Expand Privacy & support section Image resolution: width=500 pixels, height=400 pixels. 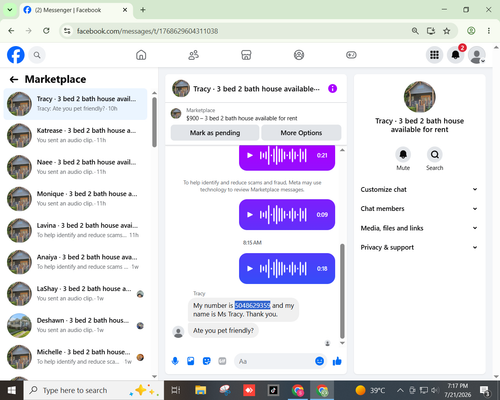tap(419, 247)
